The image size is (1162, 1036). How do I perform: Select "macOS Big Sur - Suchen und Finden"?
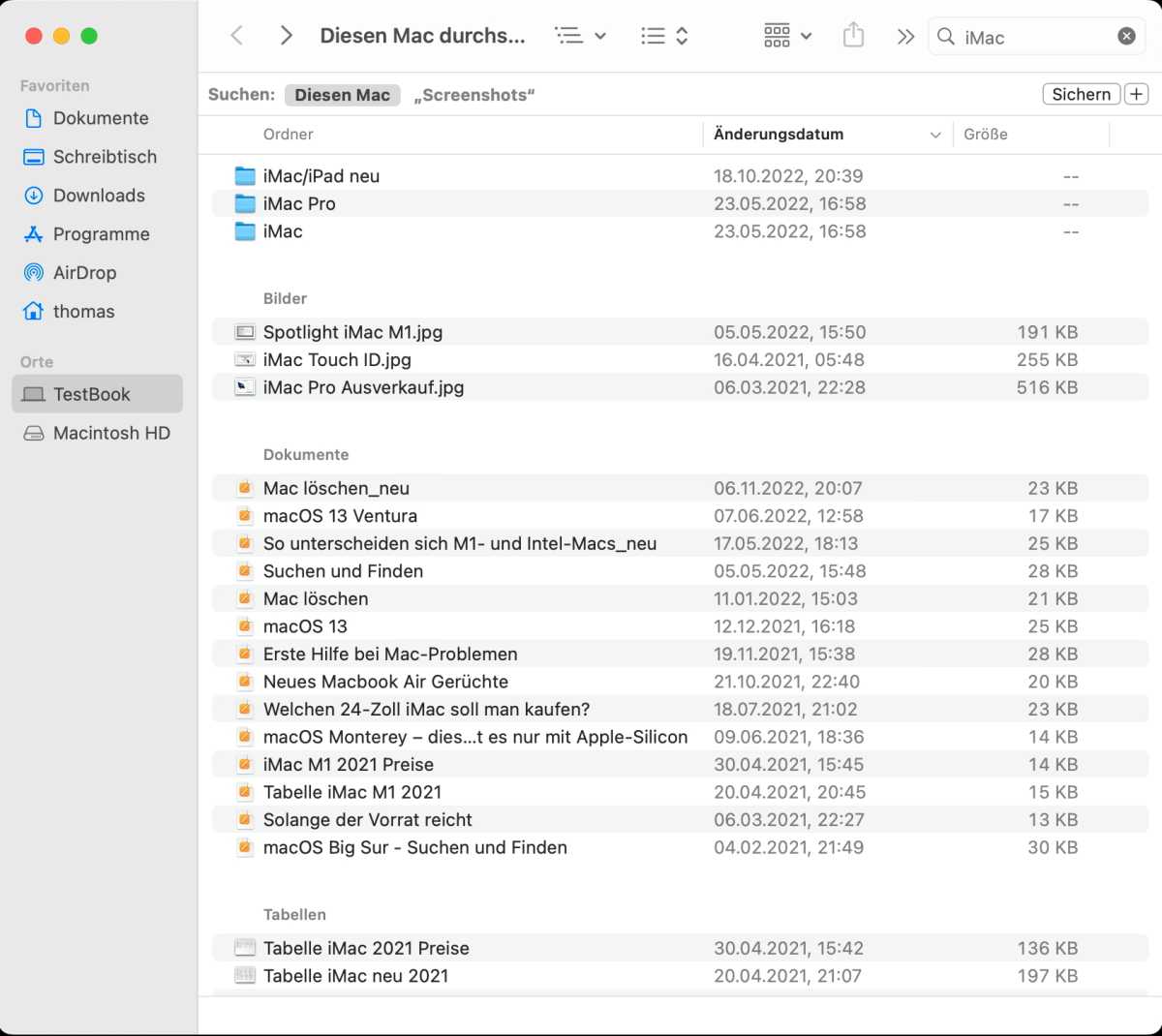pos(681,847)
